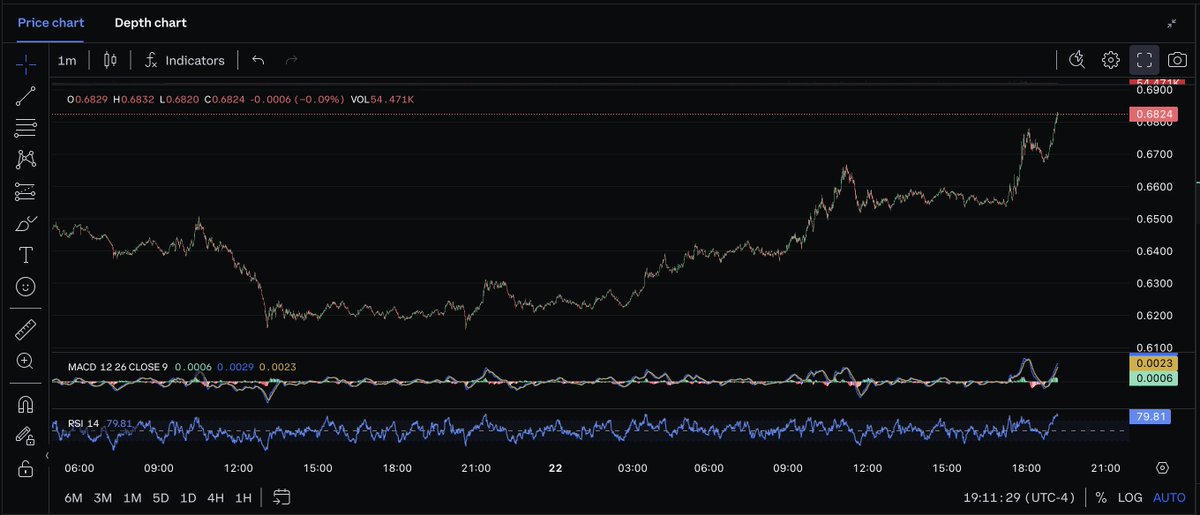Select the brush drawing tool
Viewport: 1200px width, 515px height.
(x=26, y=223)
